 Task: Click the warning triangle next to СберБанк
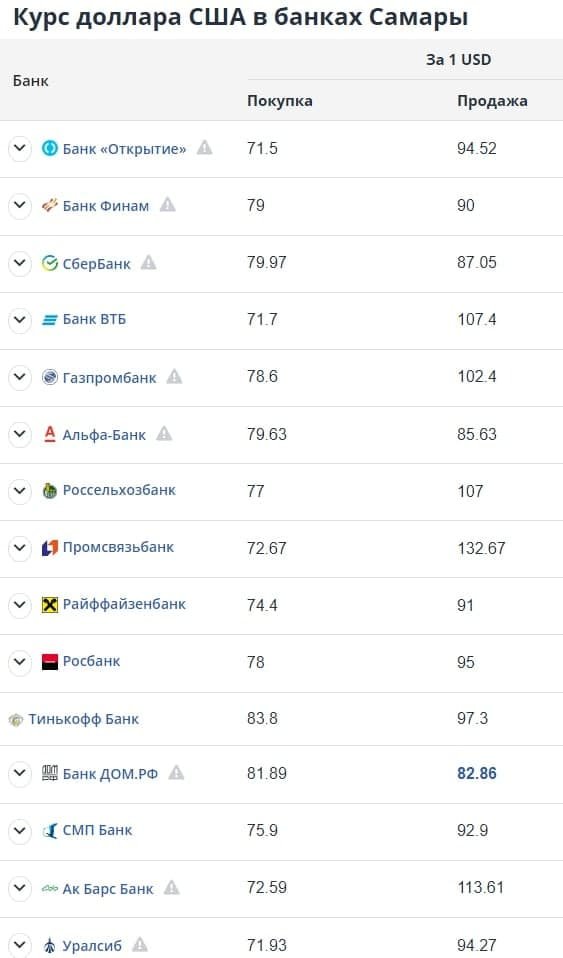(x=149, y=262)
